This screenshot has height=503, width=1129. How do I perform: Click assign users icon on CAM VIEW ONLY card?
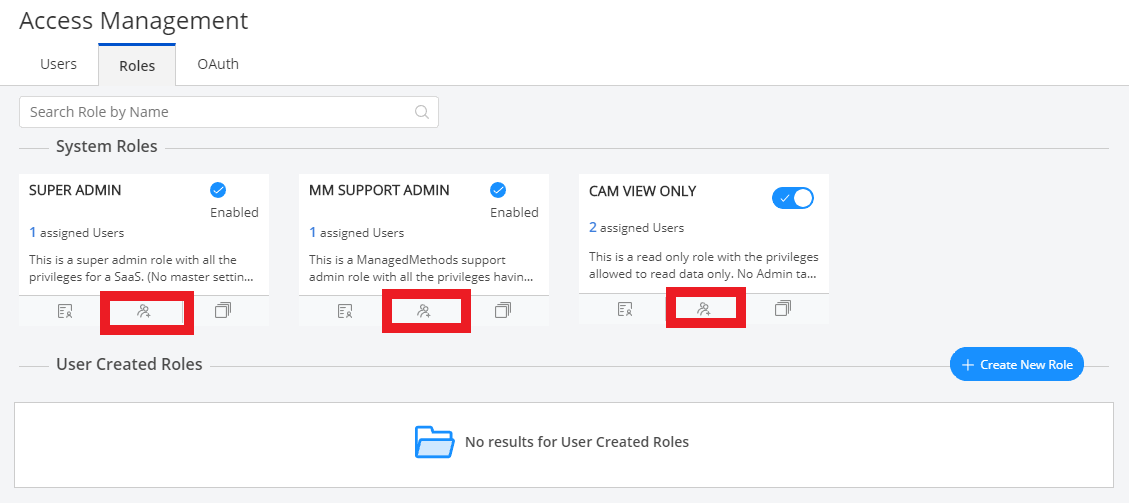pos(704,309)
